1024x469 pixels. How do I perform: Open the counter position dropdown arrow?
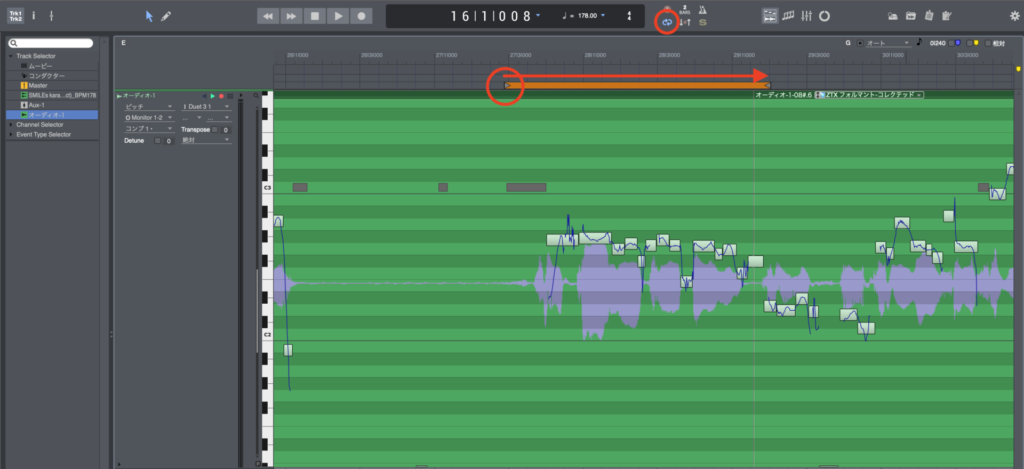click(x=537, y=15)
